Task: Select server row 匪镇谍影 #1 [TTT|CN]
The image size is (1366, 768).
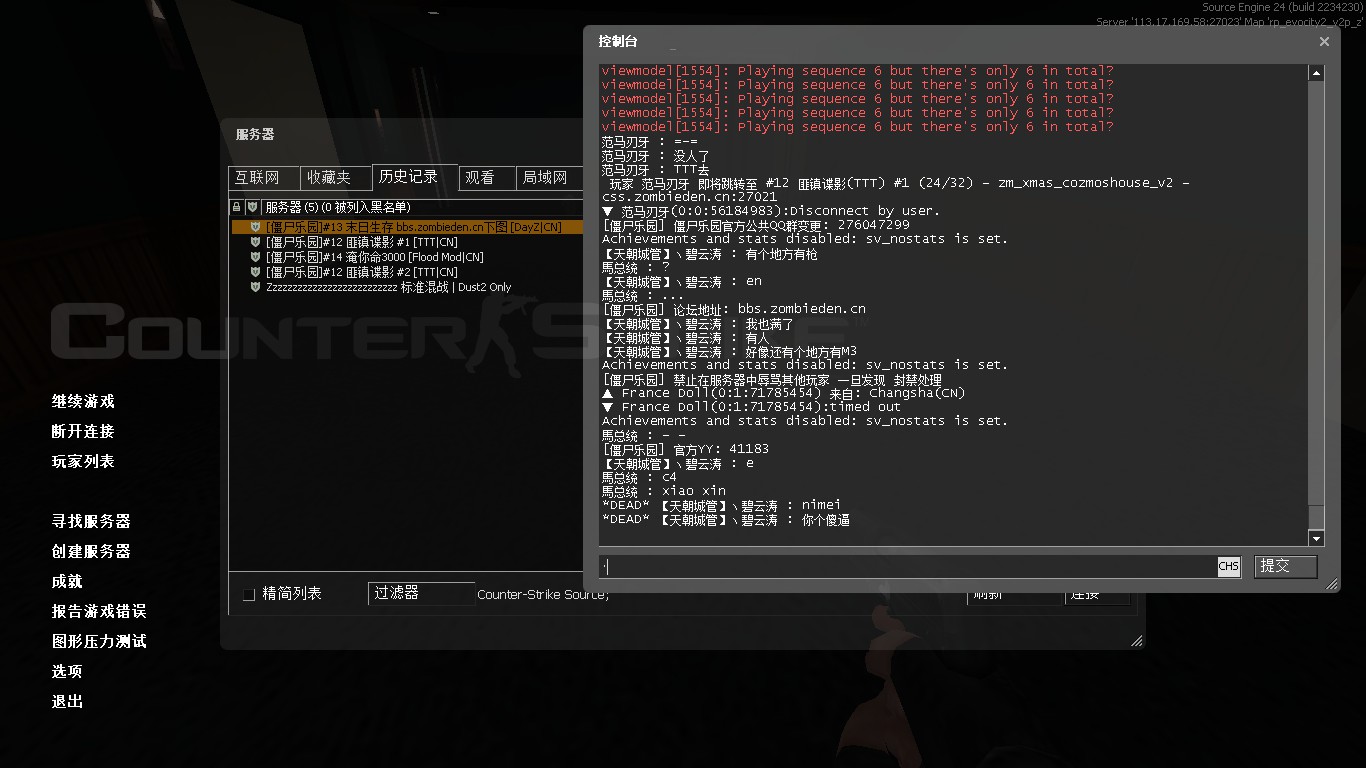Action: click(x=407, y=242)
